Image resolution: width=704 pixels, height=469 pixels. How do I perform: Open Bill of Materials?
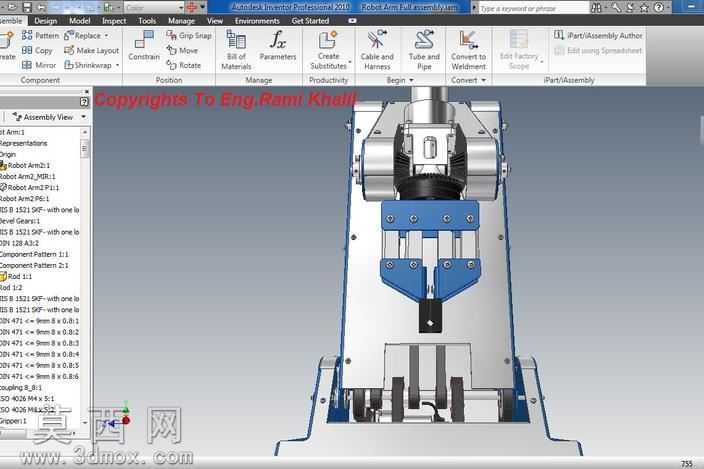click(236, 50)
